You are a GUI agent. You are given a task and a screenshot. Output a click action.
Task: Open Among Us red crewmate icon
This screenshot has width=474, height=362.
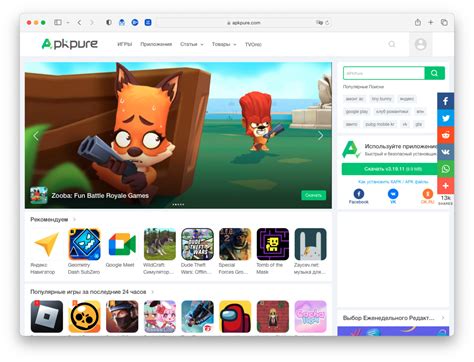[235, 316]
